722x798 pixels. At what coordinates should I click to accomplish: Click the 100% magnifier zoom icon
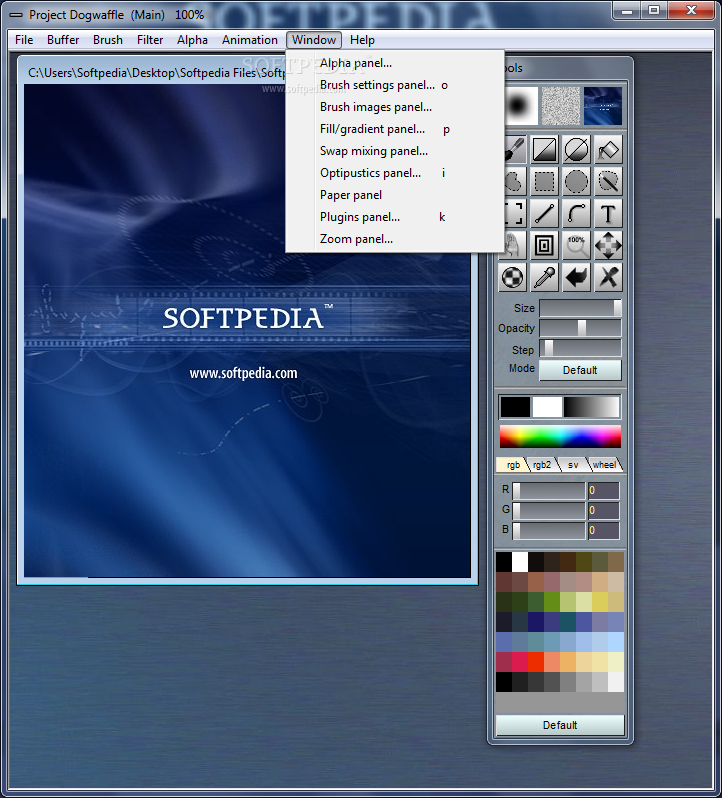[x=576, y=245]
